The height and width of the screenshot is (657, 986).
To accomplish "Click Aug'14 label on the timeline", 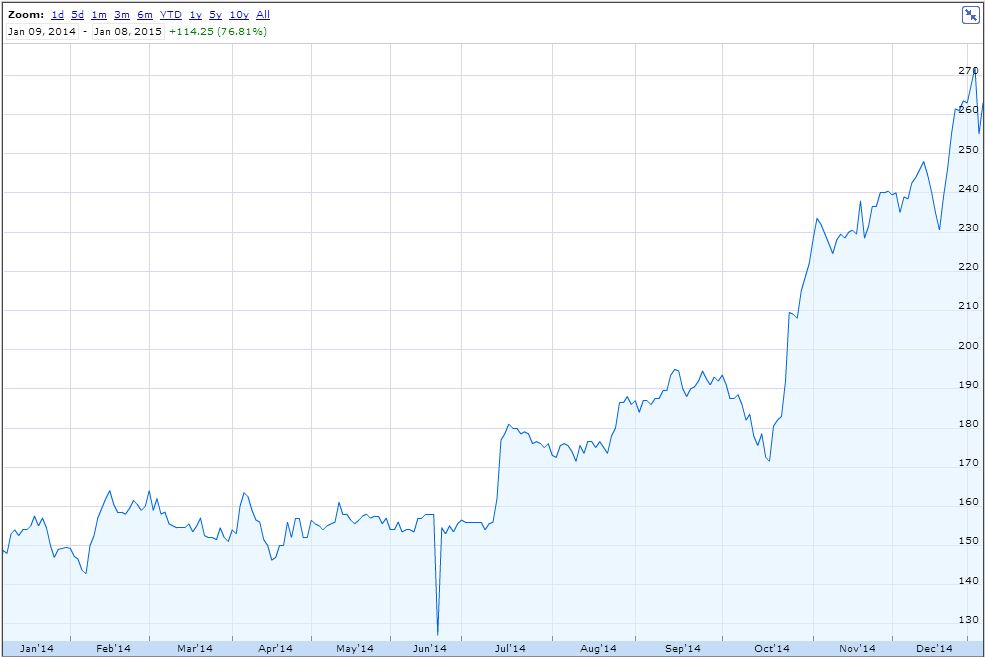I will click(598, 649).
